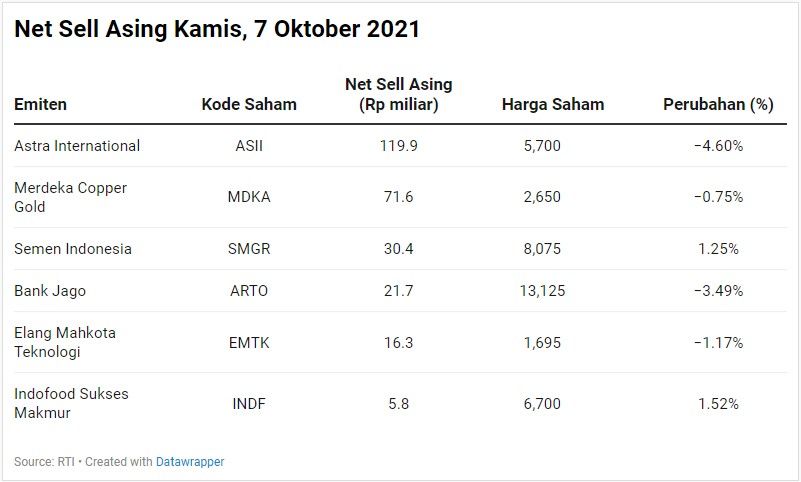Click the ARTO stock code
Viewport: 801px width, 482px height.
click(x=249, y=291)
